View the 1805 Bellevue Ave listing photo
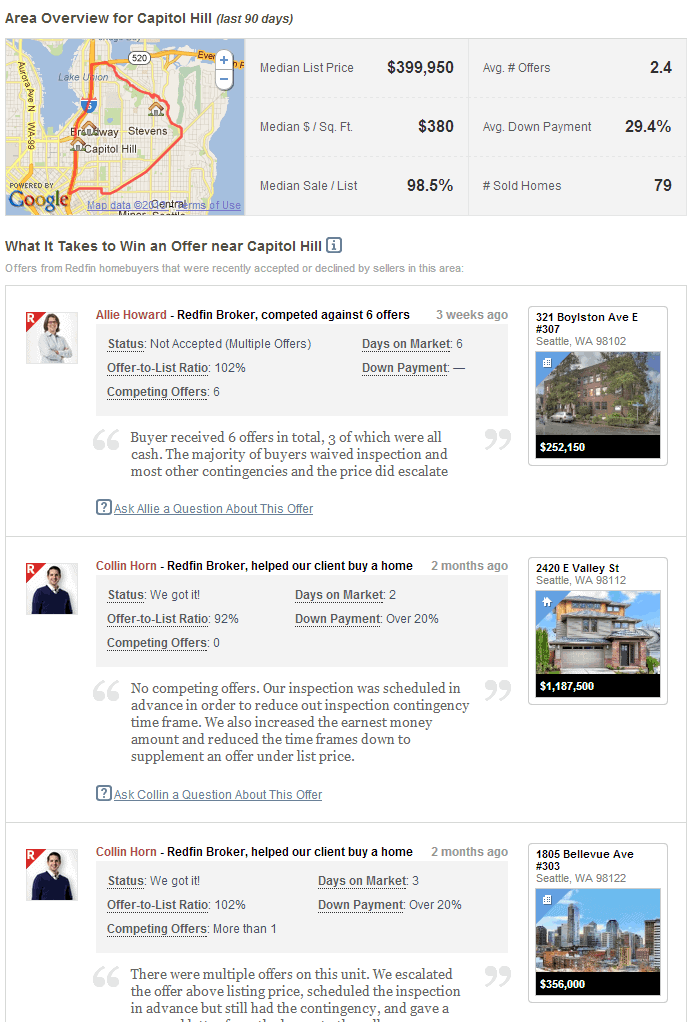This screenshot has width=697, height=1022. pyautogui.click(x=598, y=931)
